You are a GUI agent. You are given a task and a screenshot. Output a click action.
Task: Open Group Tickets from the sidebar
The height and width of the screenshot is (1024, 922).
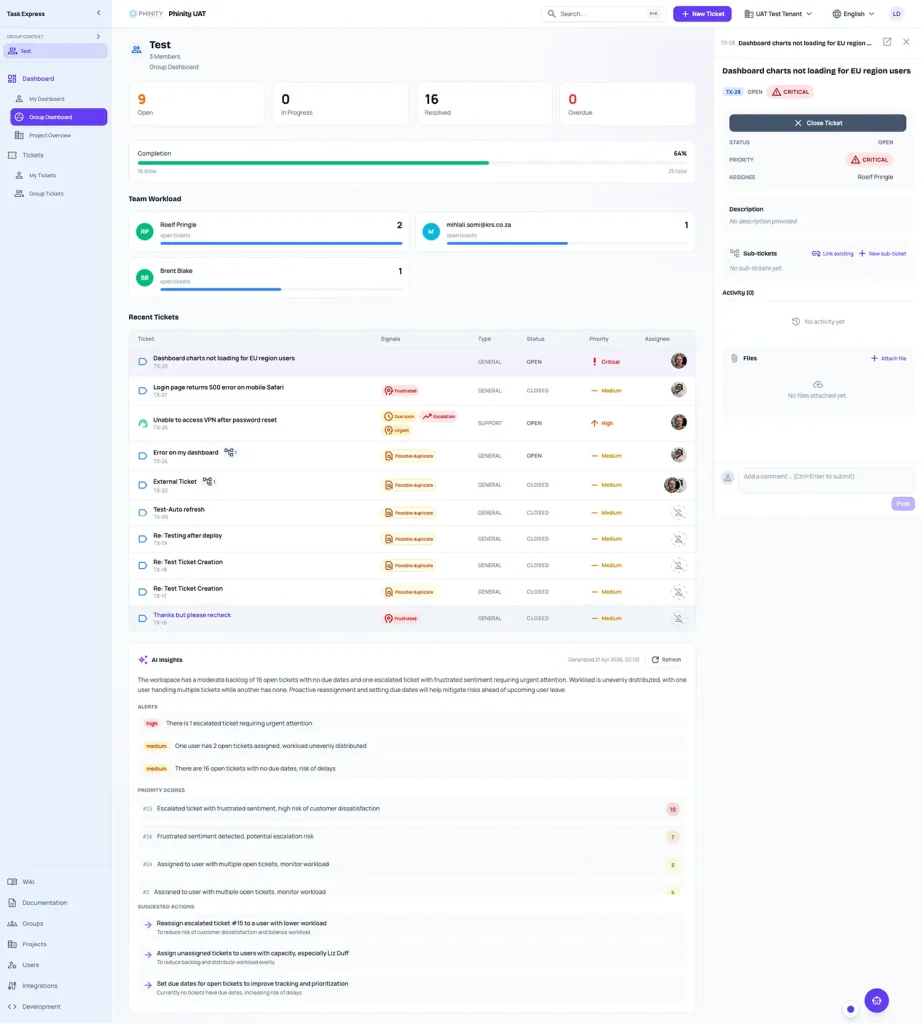tap(46, 194)
